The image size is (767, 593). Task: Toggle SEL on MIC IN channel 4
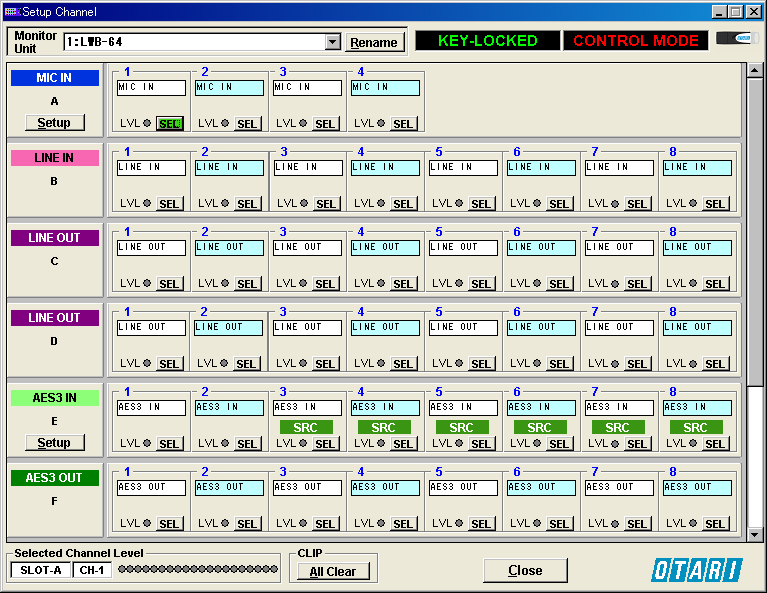tap(404, 124)
